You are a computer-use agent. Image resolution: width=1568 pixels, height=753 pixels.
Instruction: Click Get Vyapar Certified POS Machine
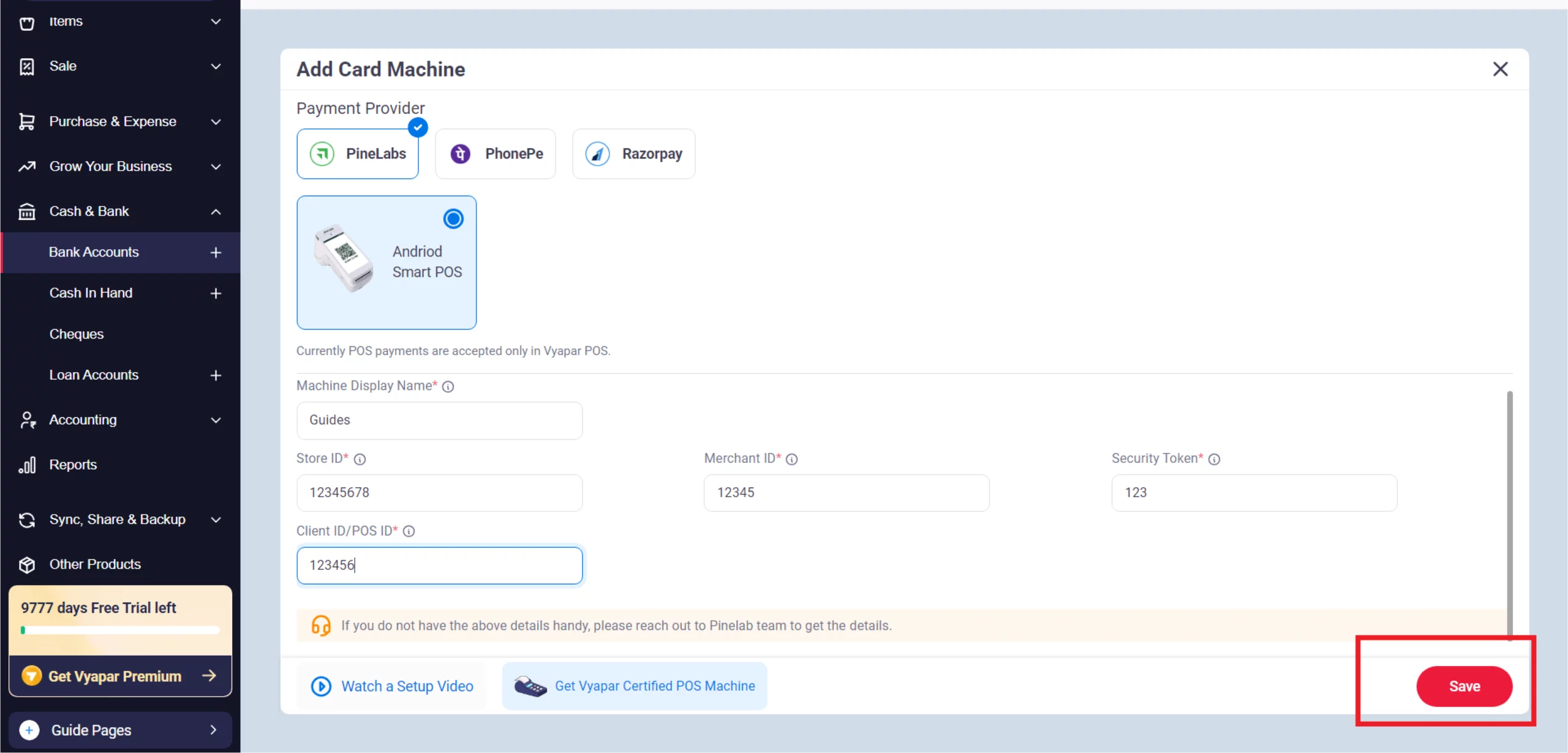click(635, 686)
